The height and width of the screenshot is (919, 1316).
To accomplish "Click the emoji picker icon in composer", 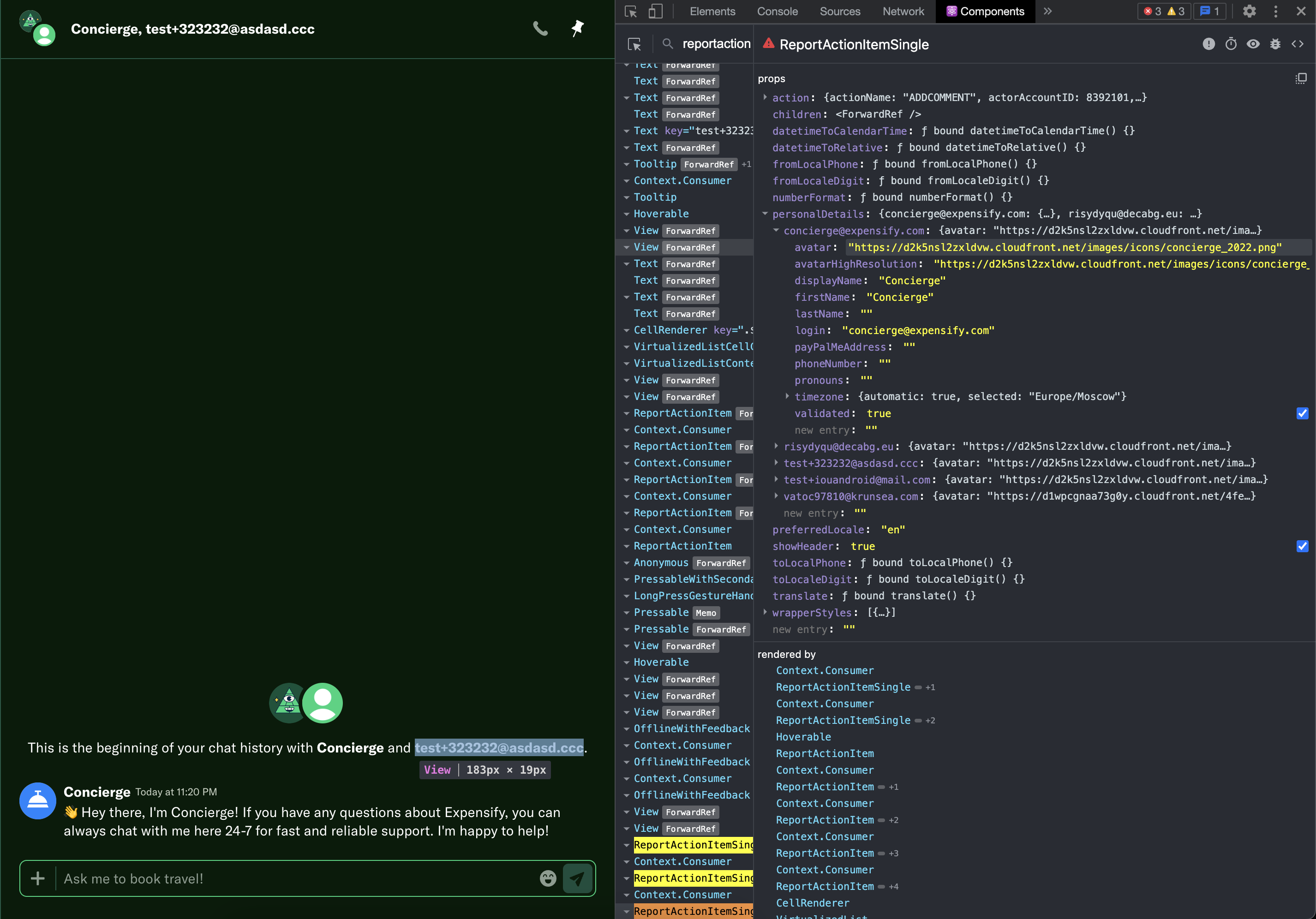I will tap(548, 878).
